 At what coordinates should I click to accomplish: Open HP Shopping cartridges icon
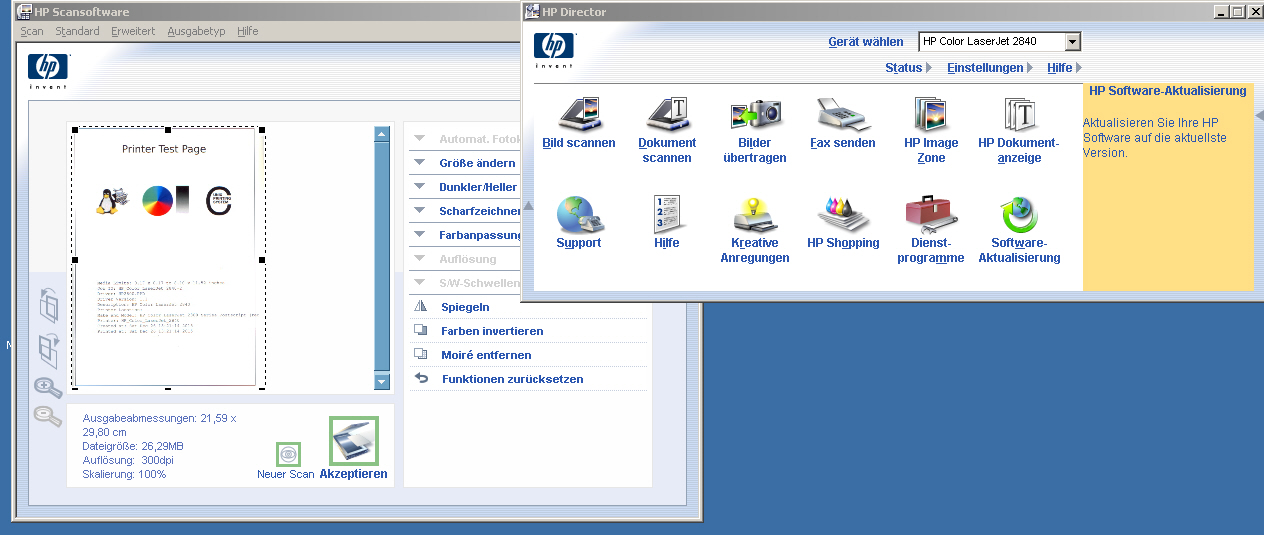[x=843, y=213]
